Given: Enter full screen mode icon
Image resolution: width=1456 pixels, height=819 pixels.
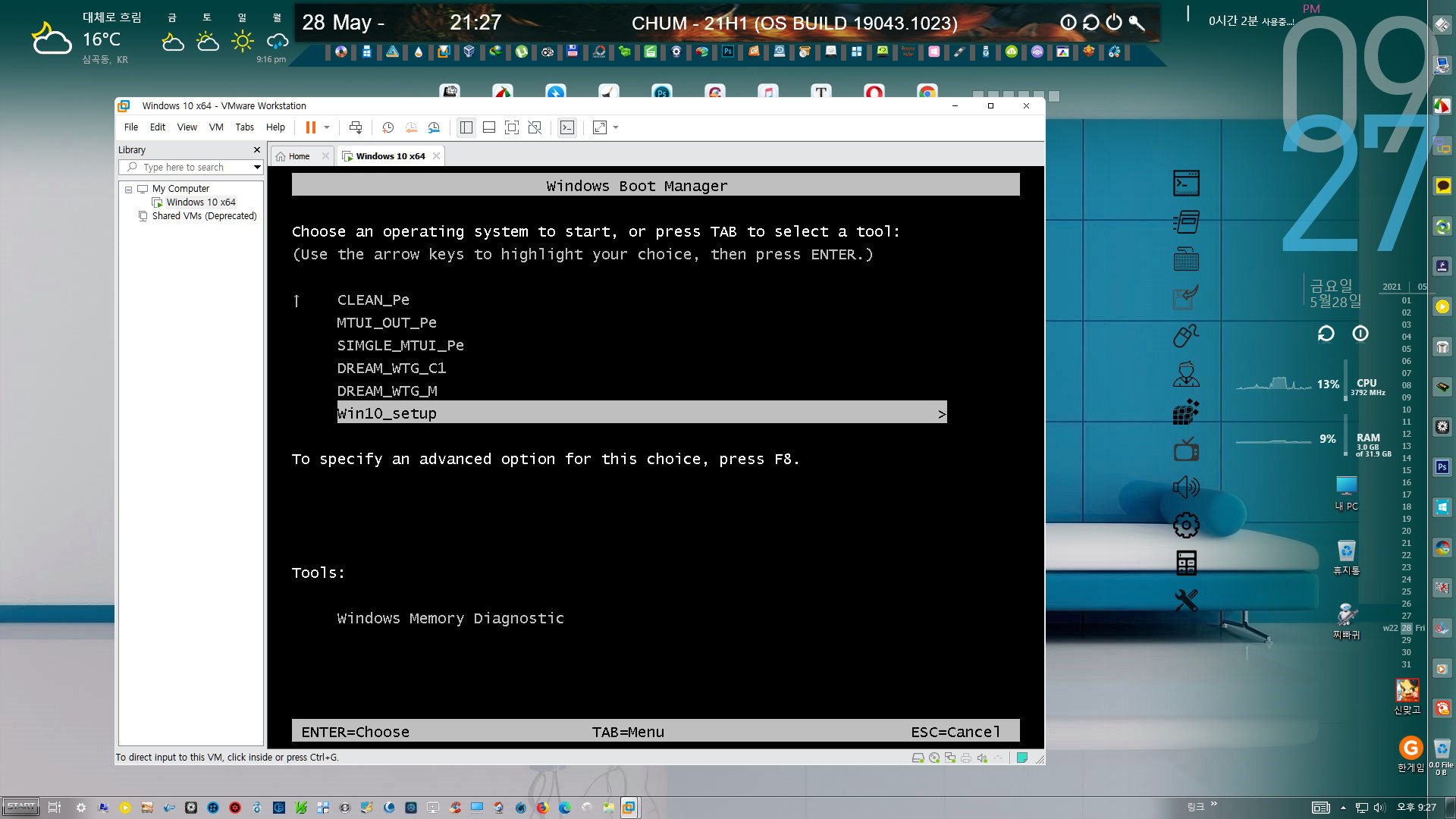Looking at the screenshot, I should pyautogui.click(x=512, y=127).
